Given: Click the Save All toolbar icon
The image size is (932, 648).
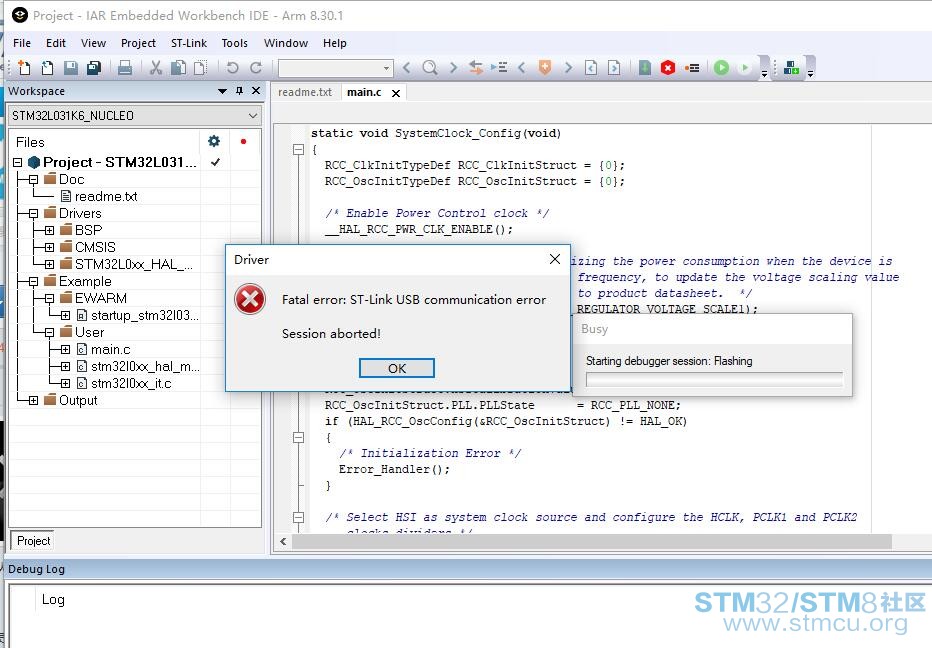Looking at the screenshot, I should coord(94,68).
